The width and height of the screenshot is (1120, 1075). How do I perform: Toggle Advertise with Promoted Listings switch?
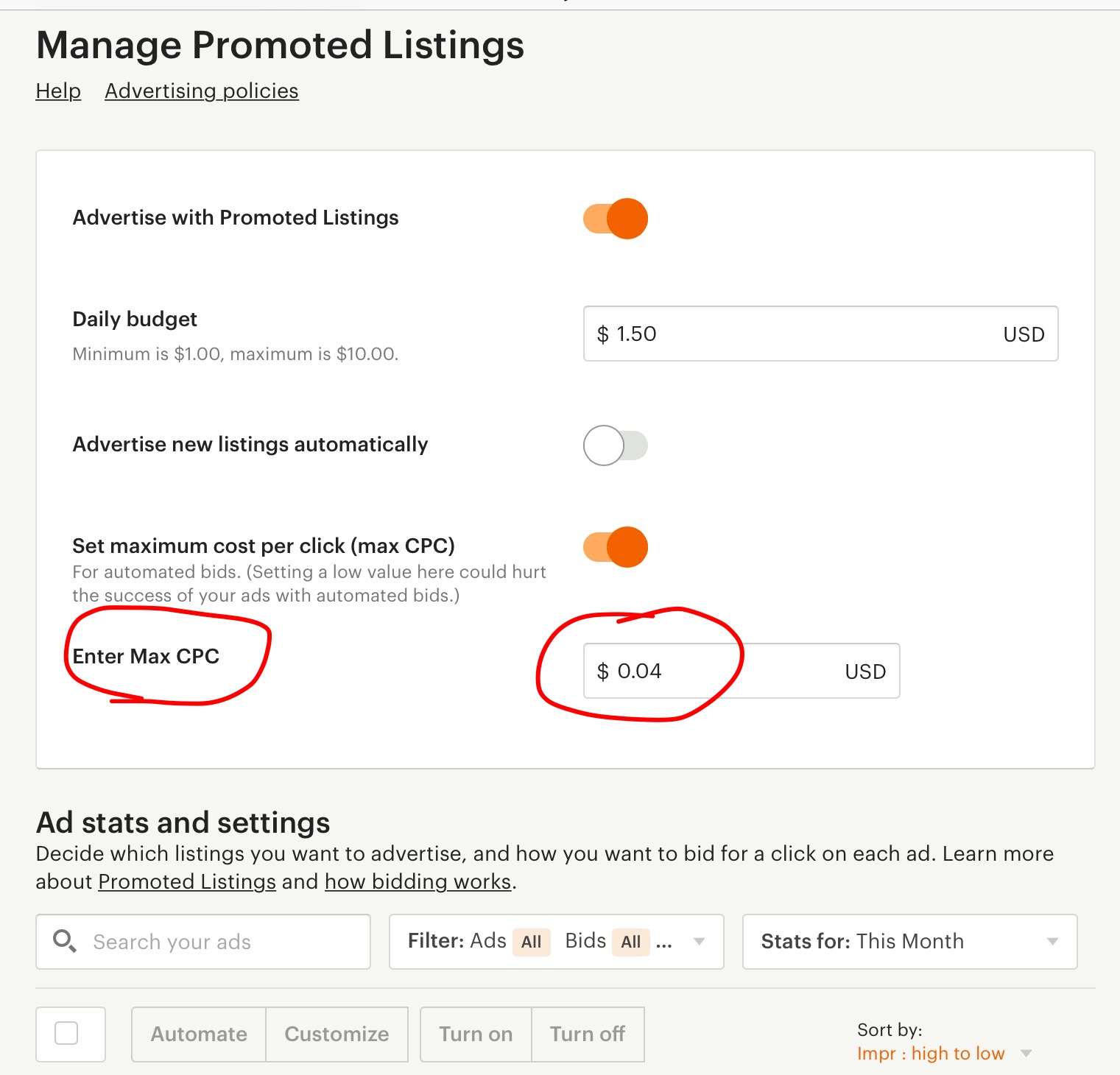click(x=616, y=219)
